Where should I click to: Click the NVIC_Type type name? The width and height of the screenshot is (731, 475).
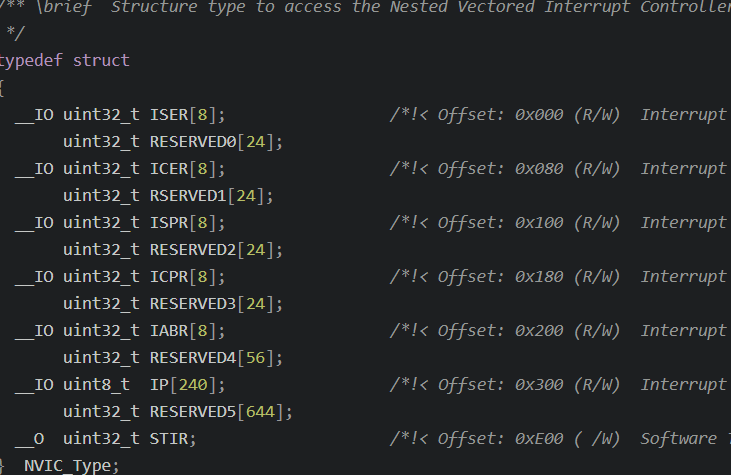[x=68, y=466]
